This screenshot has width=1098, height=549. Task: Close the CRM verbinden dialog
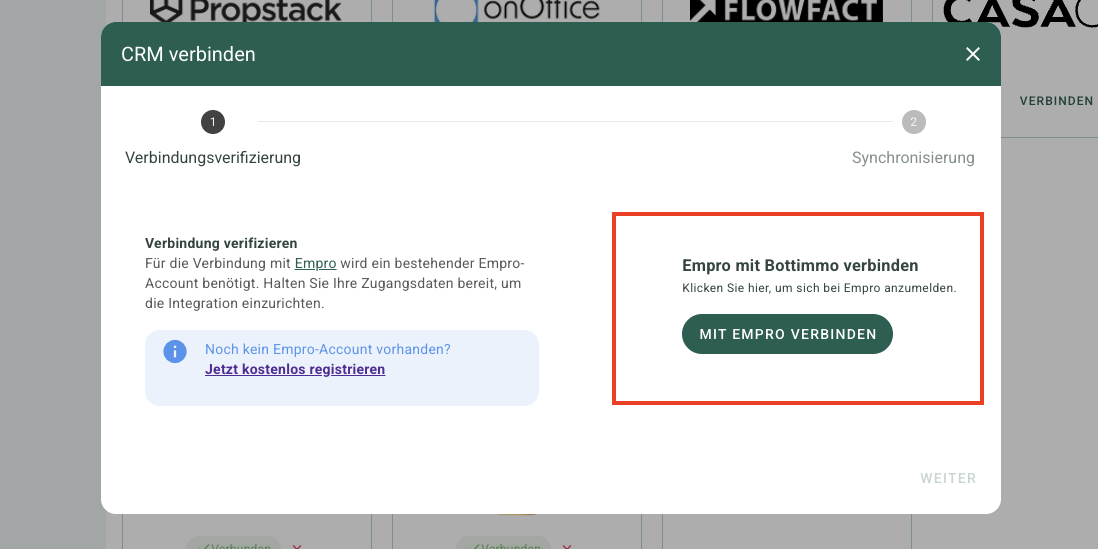[973, 54]
